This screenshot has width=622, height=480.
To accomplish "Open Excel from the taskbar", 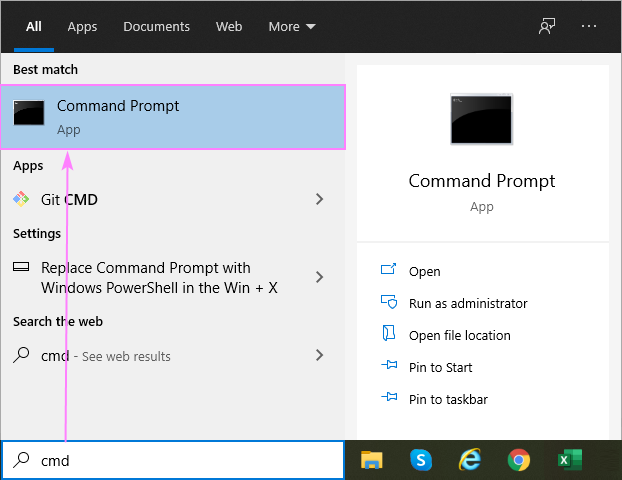I will pyautogui.click(x=568, y=460).
